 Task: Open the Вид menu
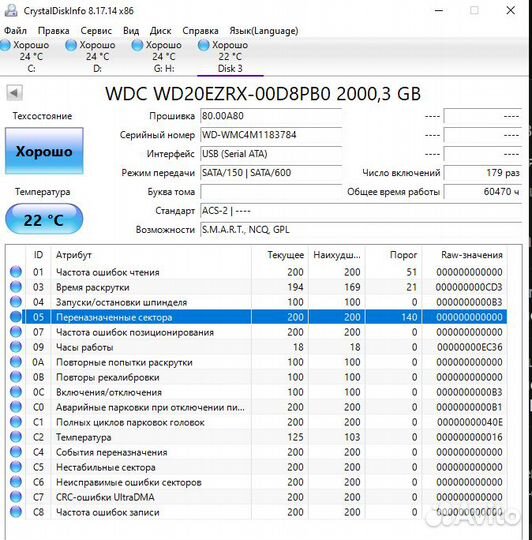(x=131, y=31)
